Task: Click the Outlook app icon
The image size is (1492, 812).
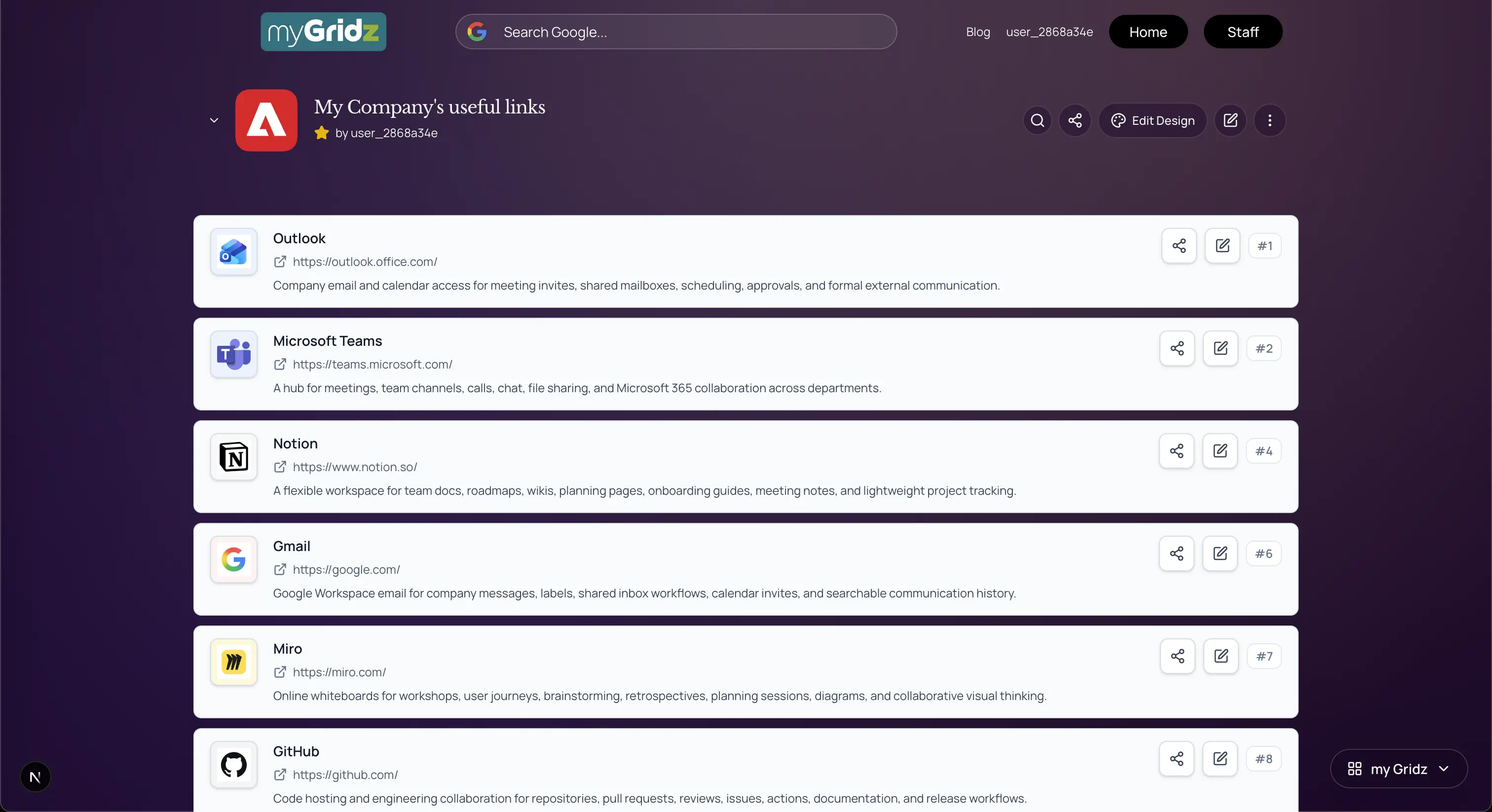Action: pyautogui.click(x=233, y=252)
